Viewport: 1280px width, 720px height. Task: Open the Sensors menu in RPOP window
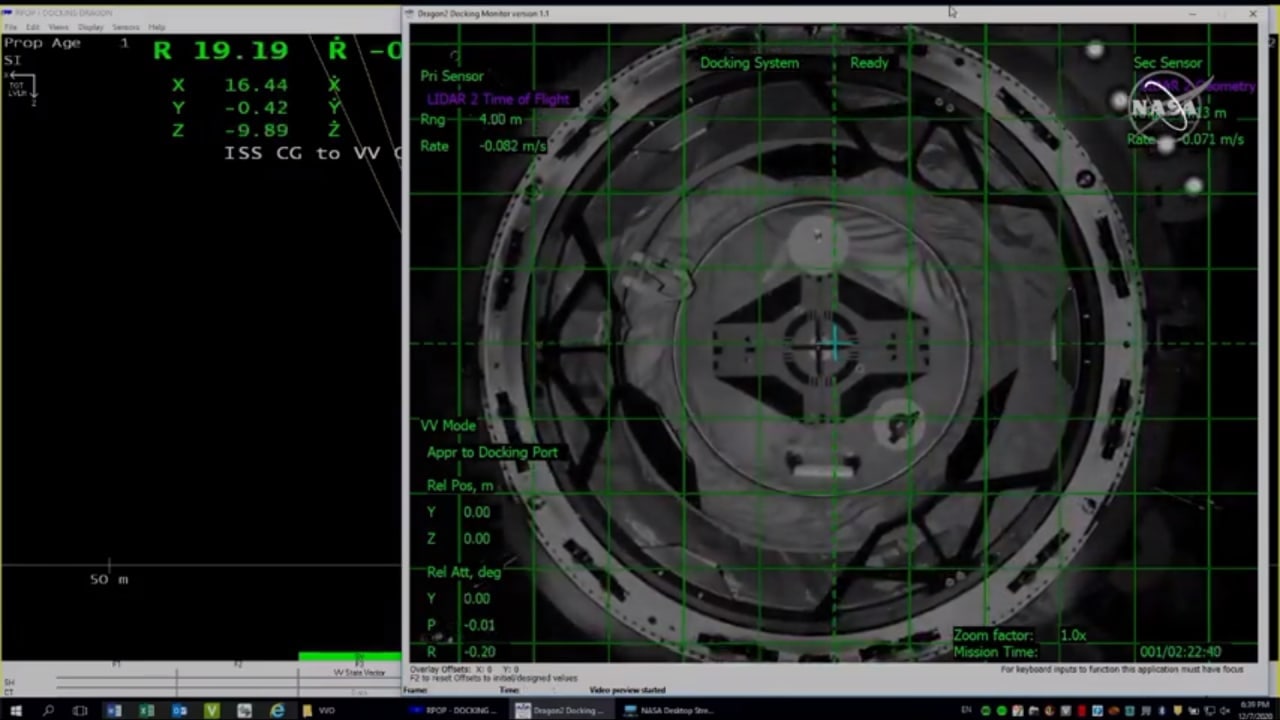126,27
